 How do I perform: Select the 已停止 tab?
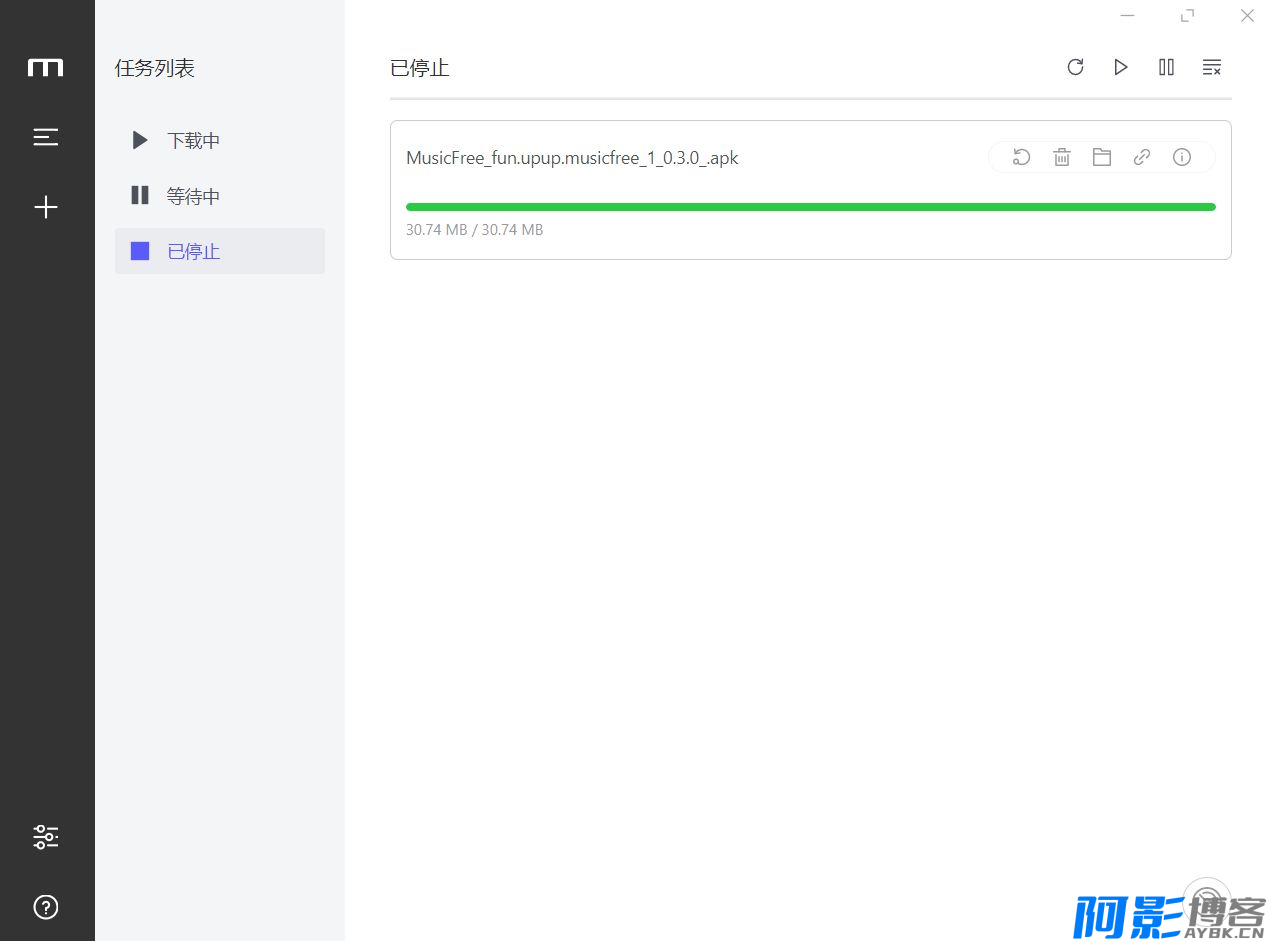pos(220,251)
